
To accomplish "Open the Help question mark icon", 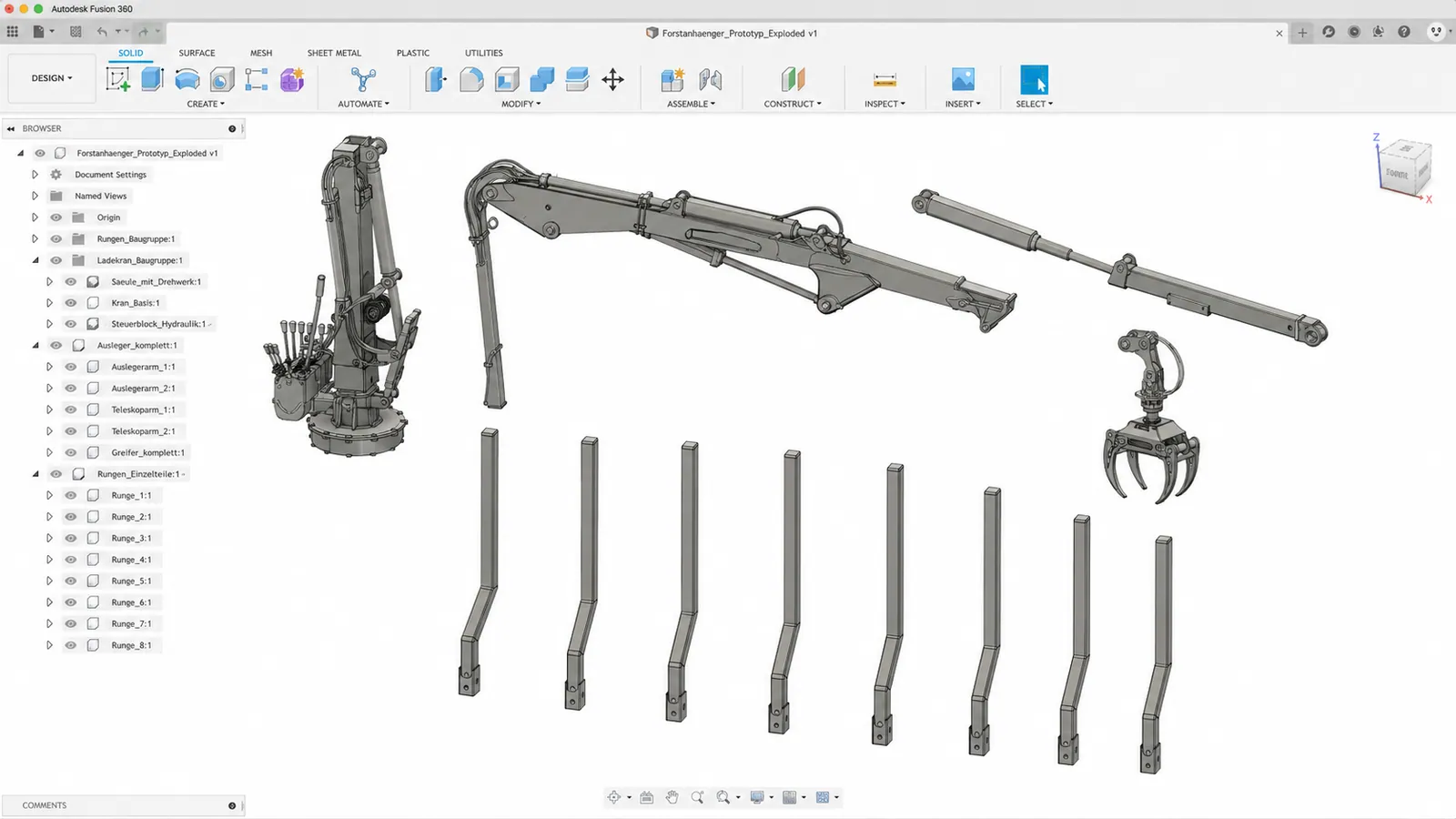I will tap(1404, 32).
